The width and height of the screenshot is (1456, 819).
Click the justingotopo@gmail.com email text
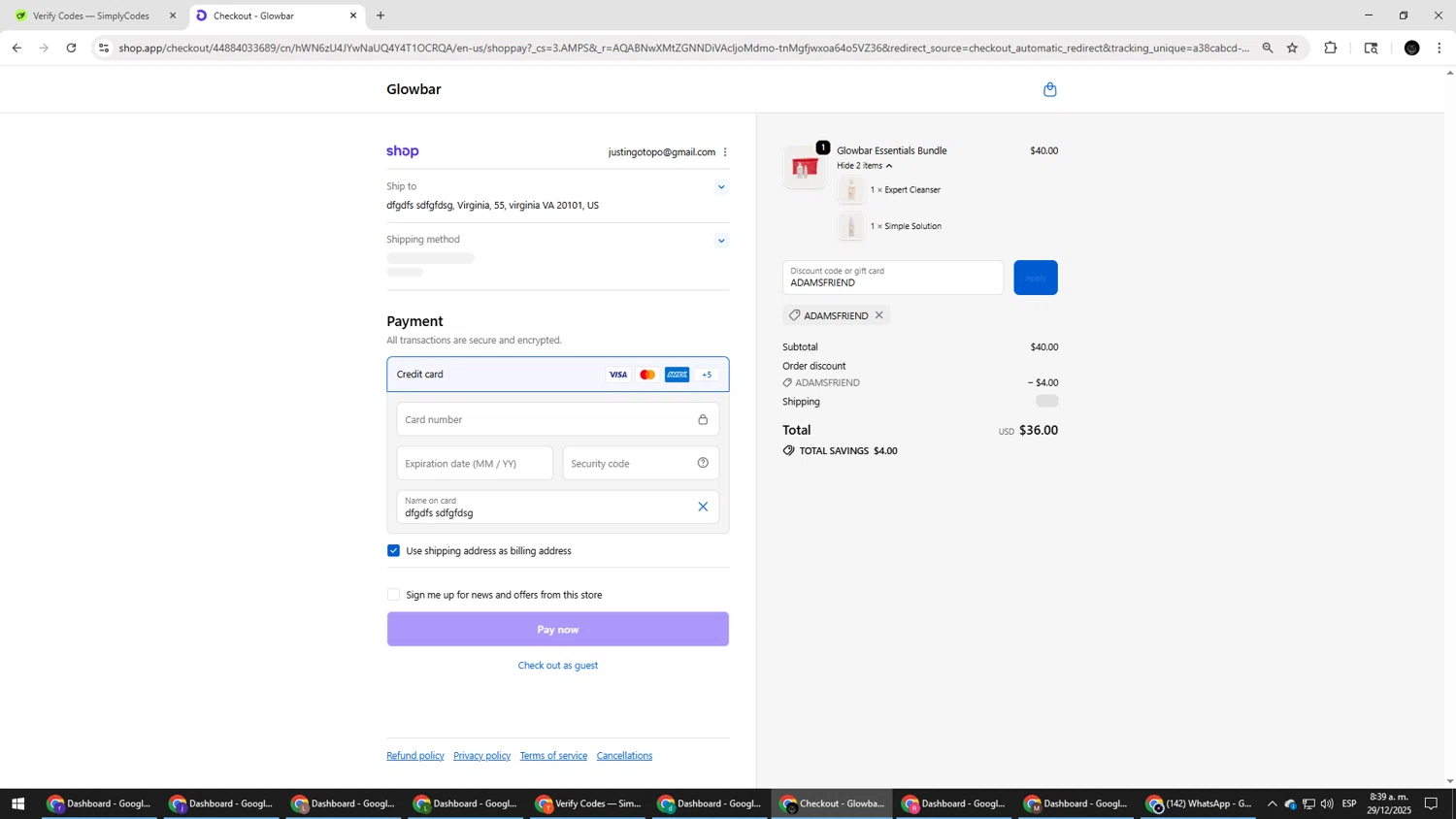pos(662,152)
